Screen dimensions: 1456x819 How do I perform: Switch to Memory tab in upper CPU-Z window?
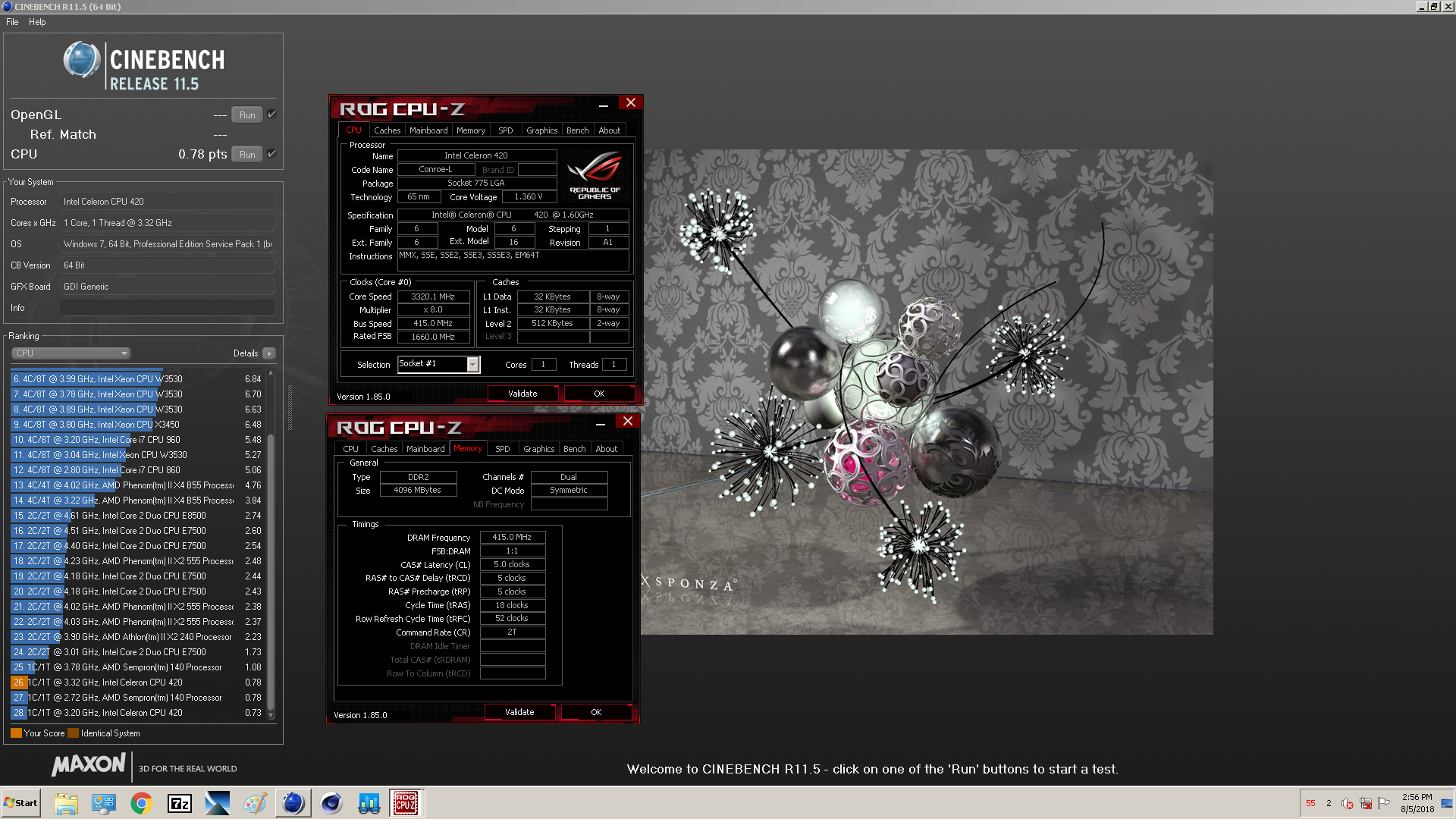click(471, 130)
